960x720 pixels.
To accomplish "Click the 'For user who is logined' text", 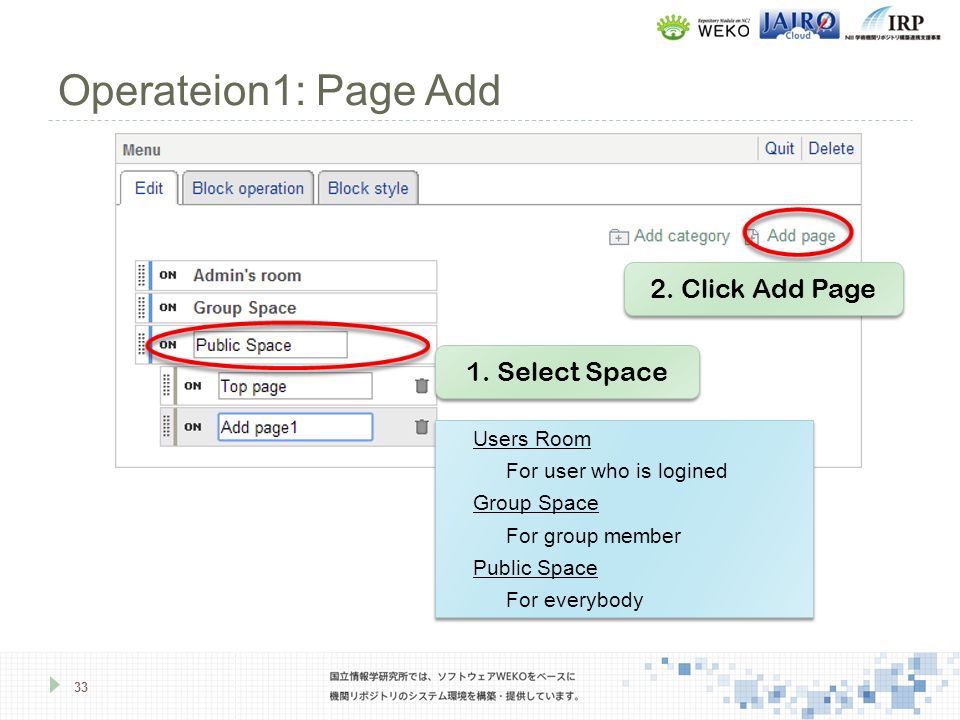I will [617, 471].
